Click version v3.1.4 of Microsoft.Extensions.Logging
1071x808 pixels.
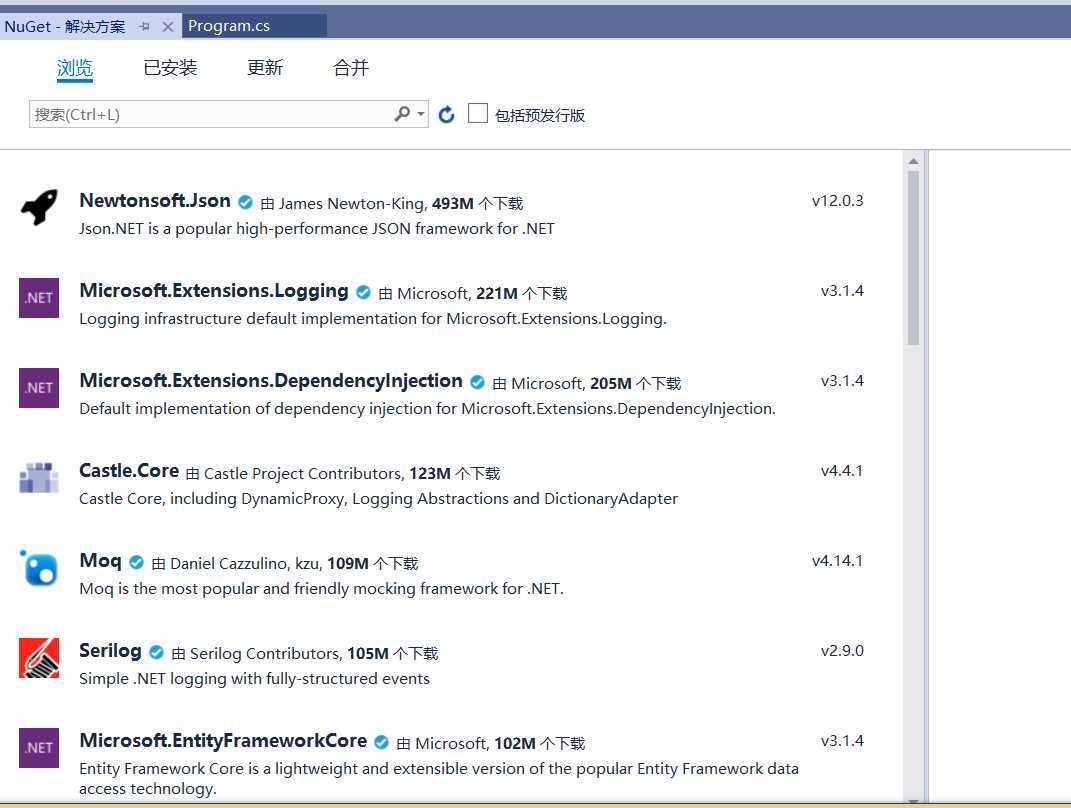pyautogui.click(x=842, y=291)
